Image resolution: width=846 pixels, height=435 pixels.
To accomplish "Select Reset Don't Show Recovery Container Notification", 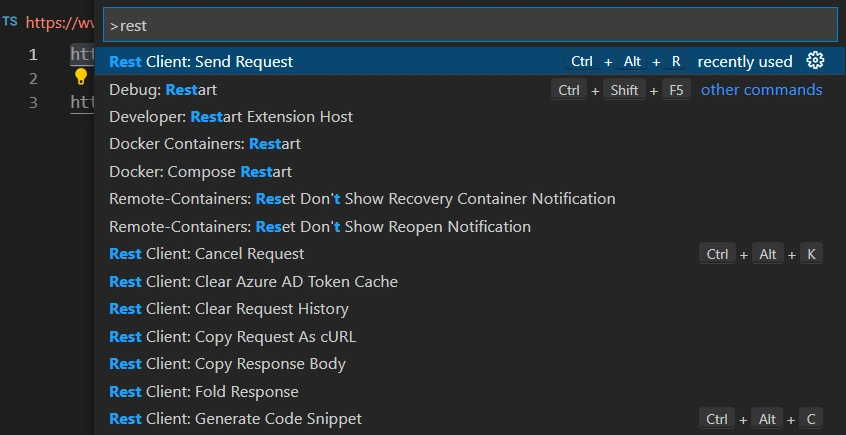I will (x=468, y=199).
